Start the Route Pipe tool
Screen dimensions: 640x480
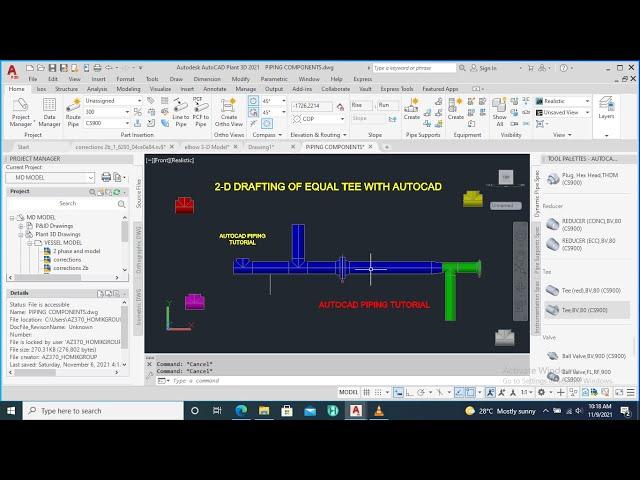click(x=73, y=113)
